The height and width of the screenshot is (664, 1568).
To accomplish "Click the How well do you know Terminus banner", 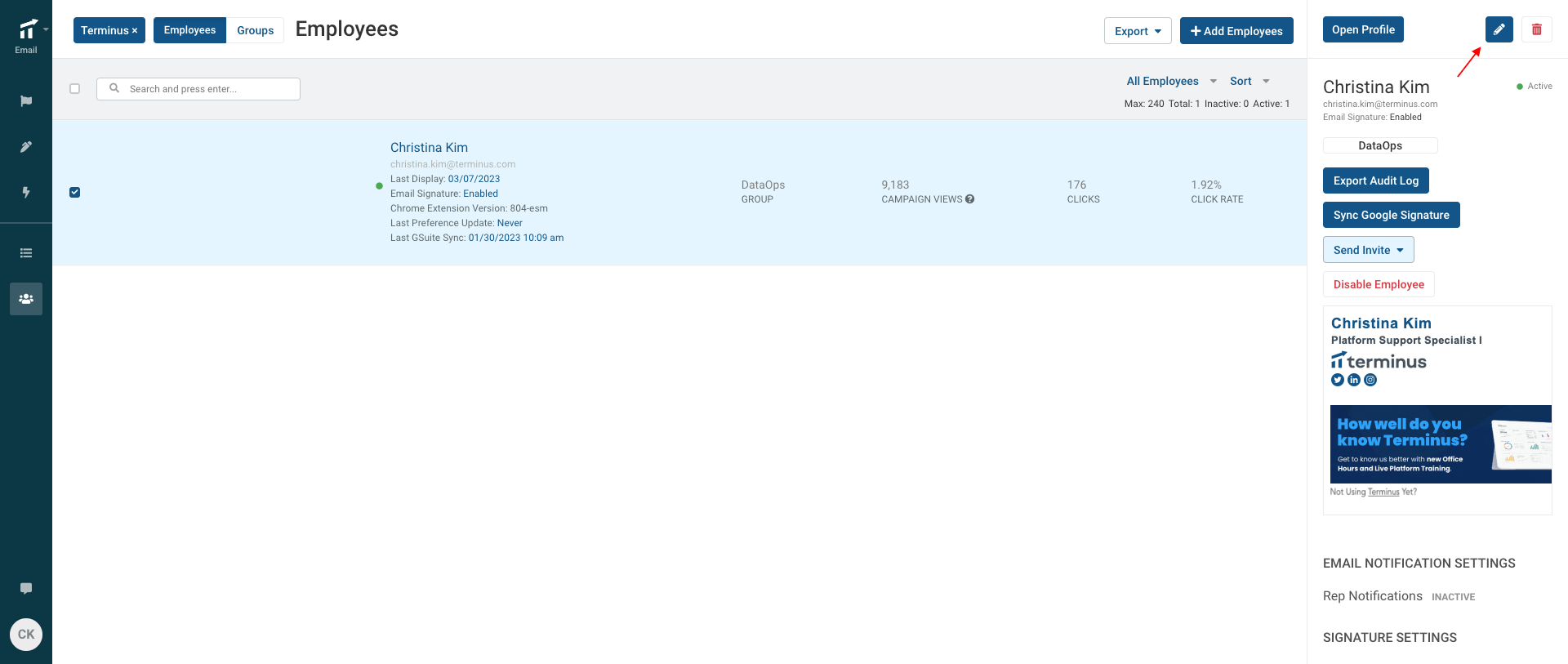I will 1441,444.
